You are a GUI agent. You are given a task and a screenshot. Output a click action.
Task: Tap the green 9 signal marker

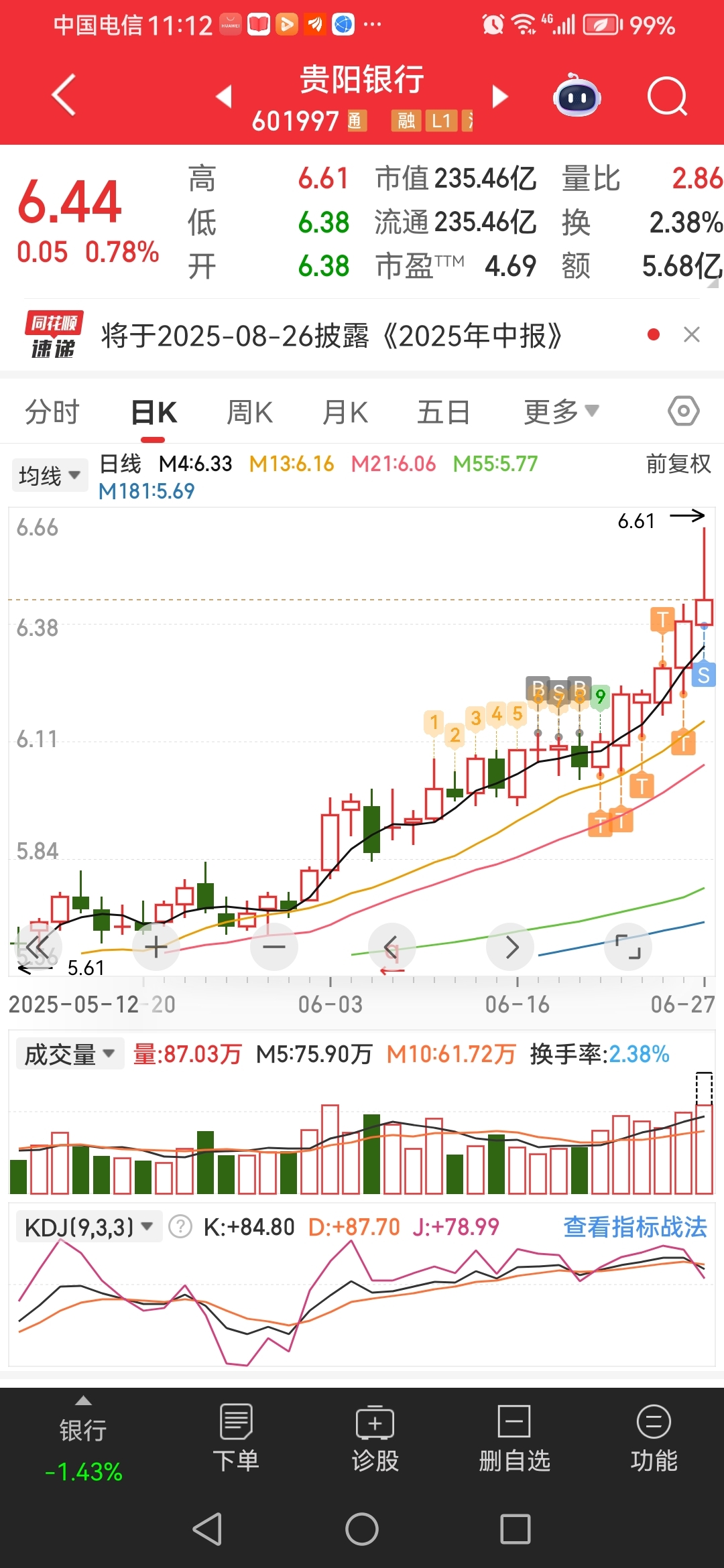coord(600,697)
